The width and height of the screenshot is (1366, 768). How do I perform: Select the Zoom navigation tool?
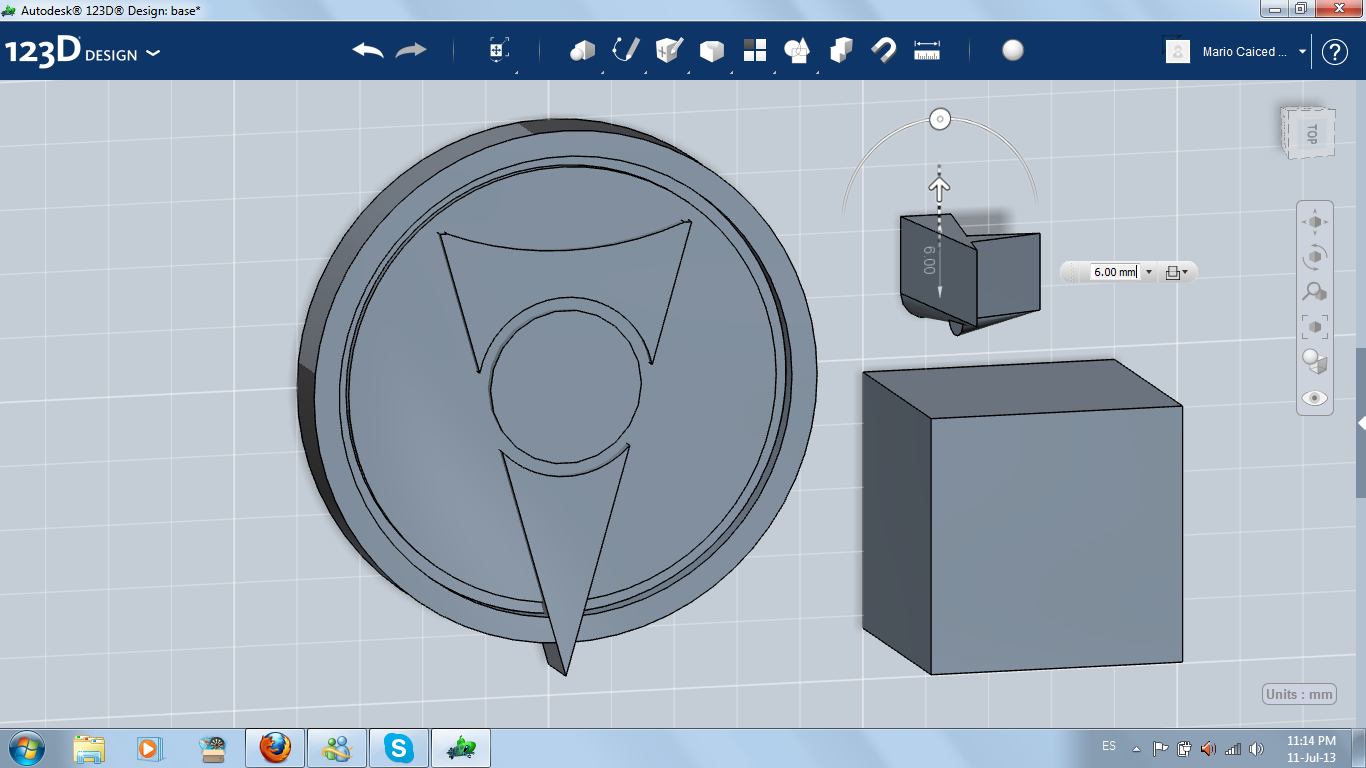point(1315,292)
